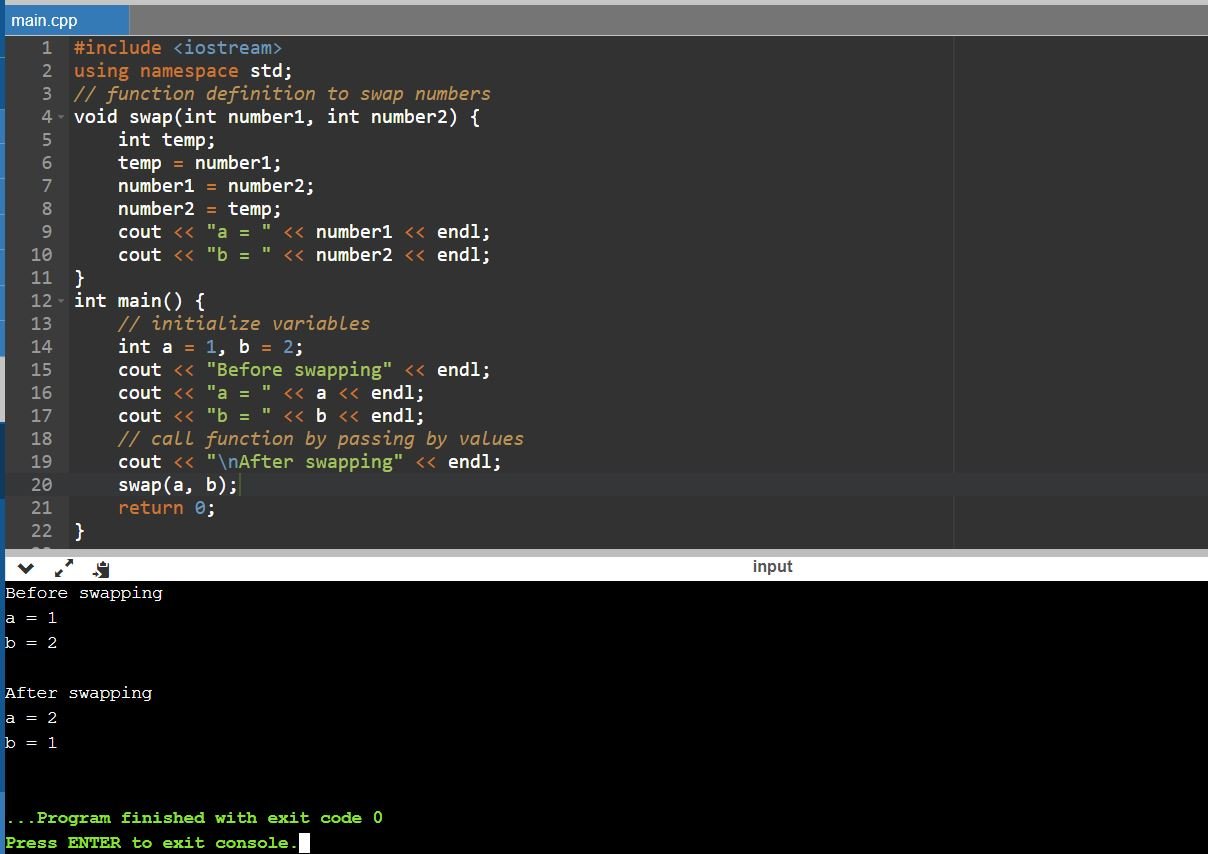Click 'Press ENTER to exit console.' prompt

152,843
